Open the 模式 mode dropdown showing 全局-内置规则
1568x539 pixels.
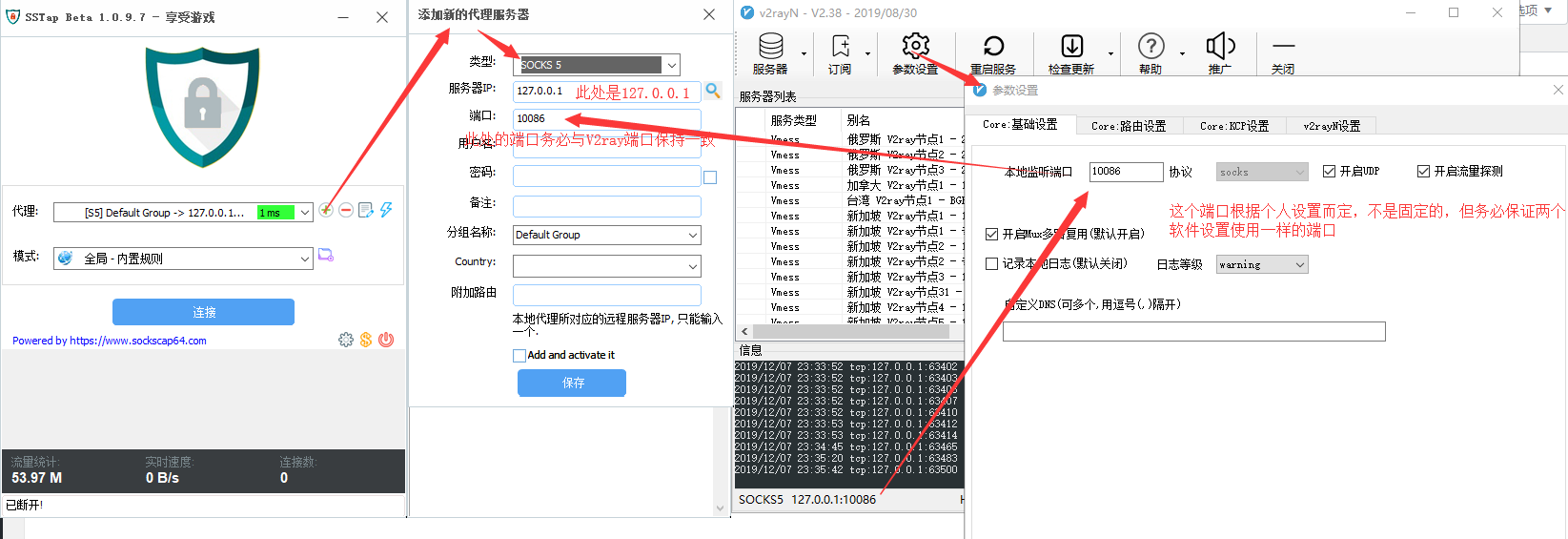point(183,259)
